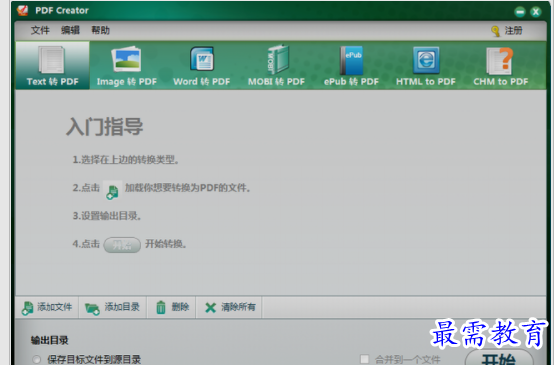Enable the 合并到一个文件 checkbox
Image resolution: width=554 pixels, height=365 pixels.
point(364,359)
